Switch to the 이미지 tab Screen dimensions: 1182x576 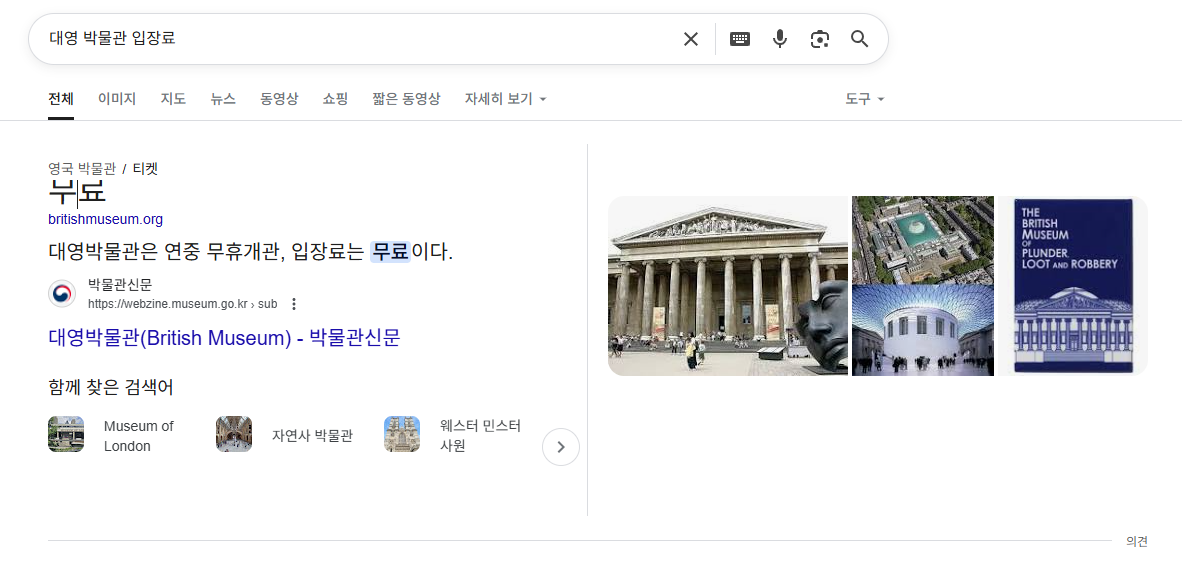pyautogui.click(x=117, y=99)
